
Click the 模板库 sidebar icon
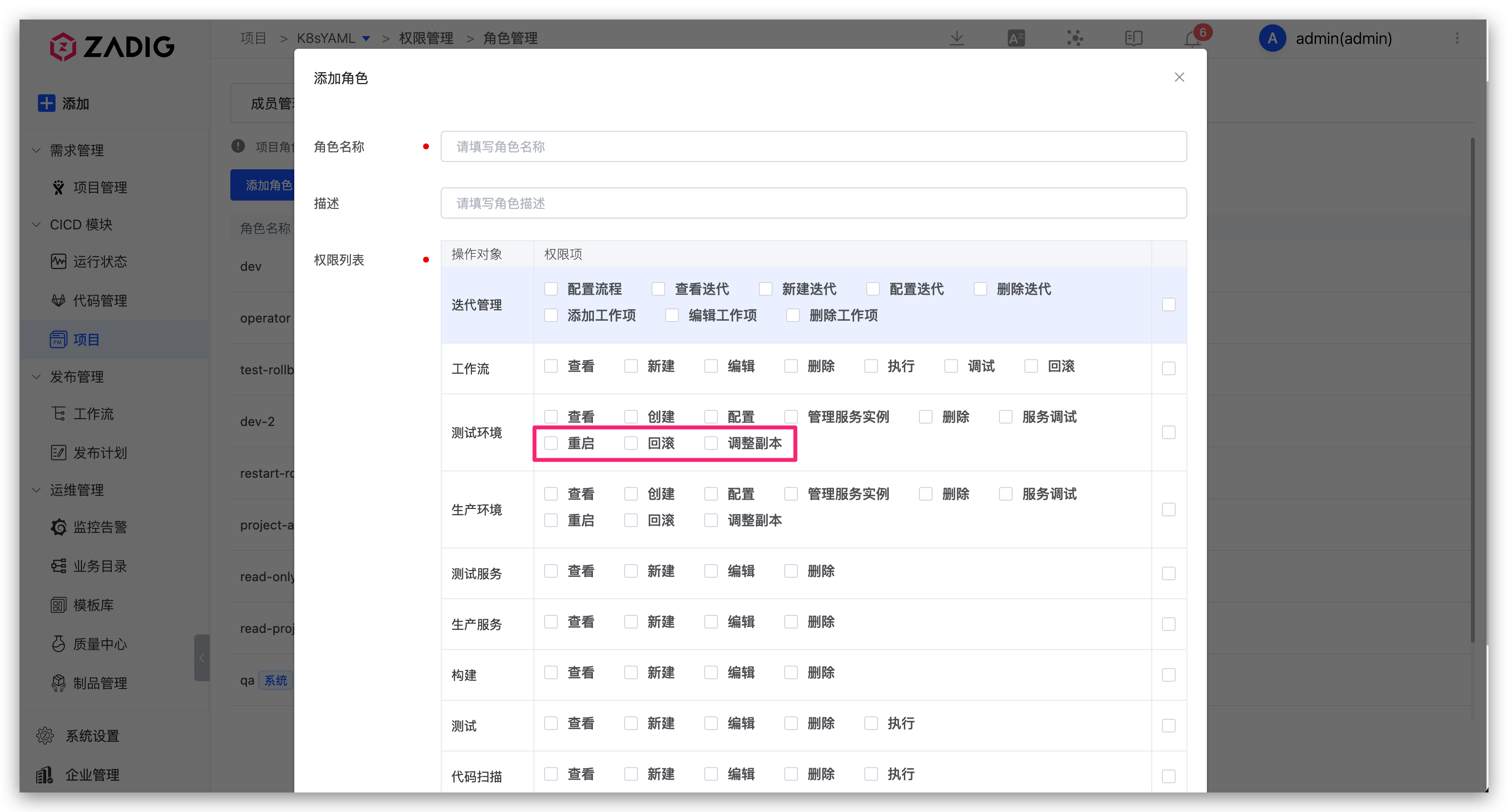click(58, 605)
